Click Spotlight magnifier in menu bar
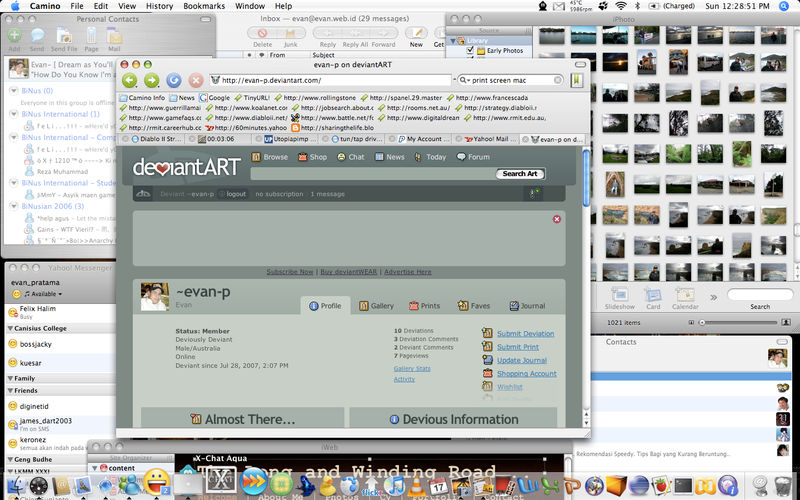Screen dimensions: 800x500 pos(784,6)
